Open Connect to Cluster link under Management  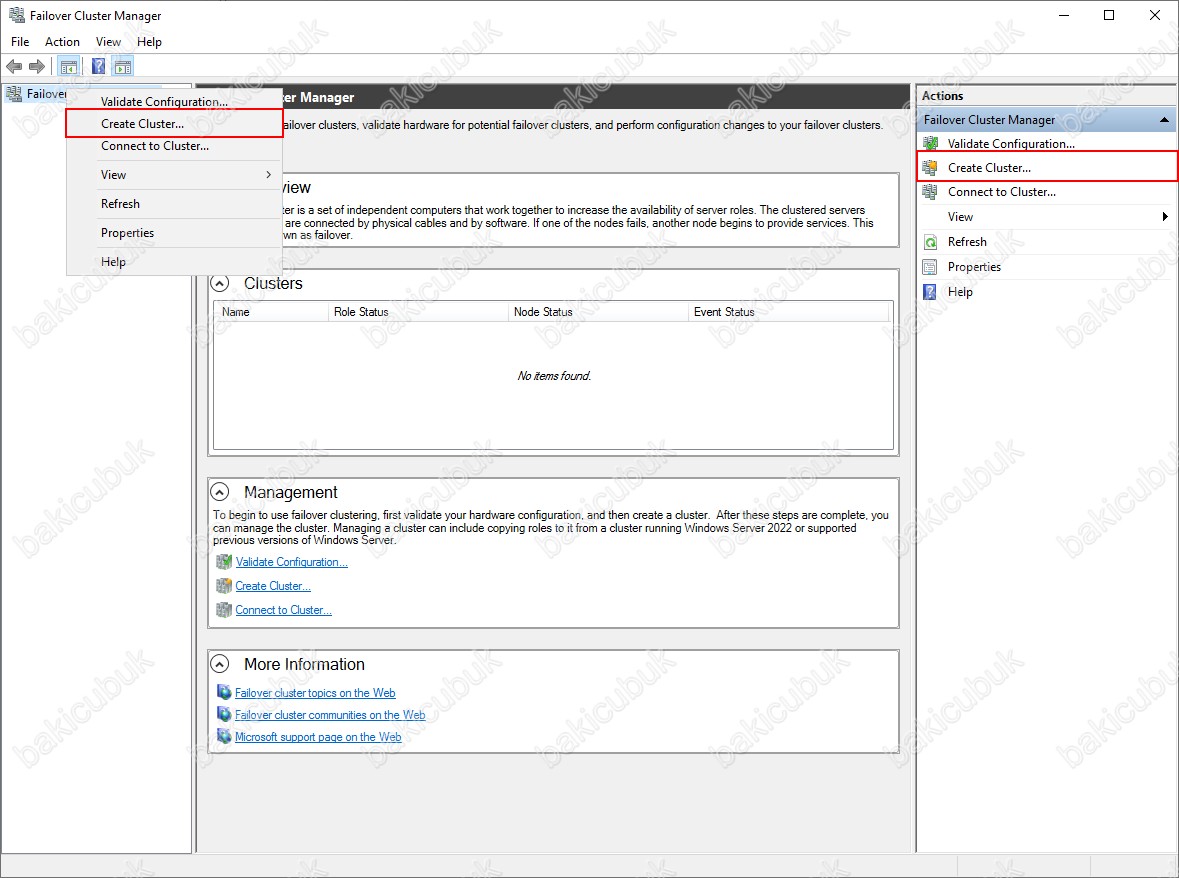(x=283, y=610)
